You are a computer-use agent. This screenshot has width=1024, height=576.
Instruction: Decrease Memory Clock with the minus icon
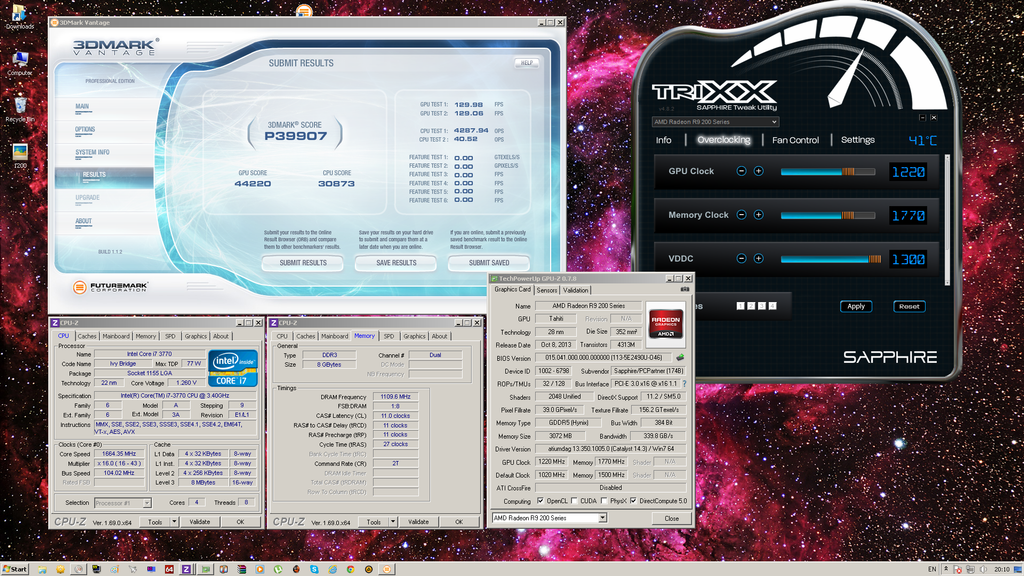[741, 215]
